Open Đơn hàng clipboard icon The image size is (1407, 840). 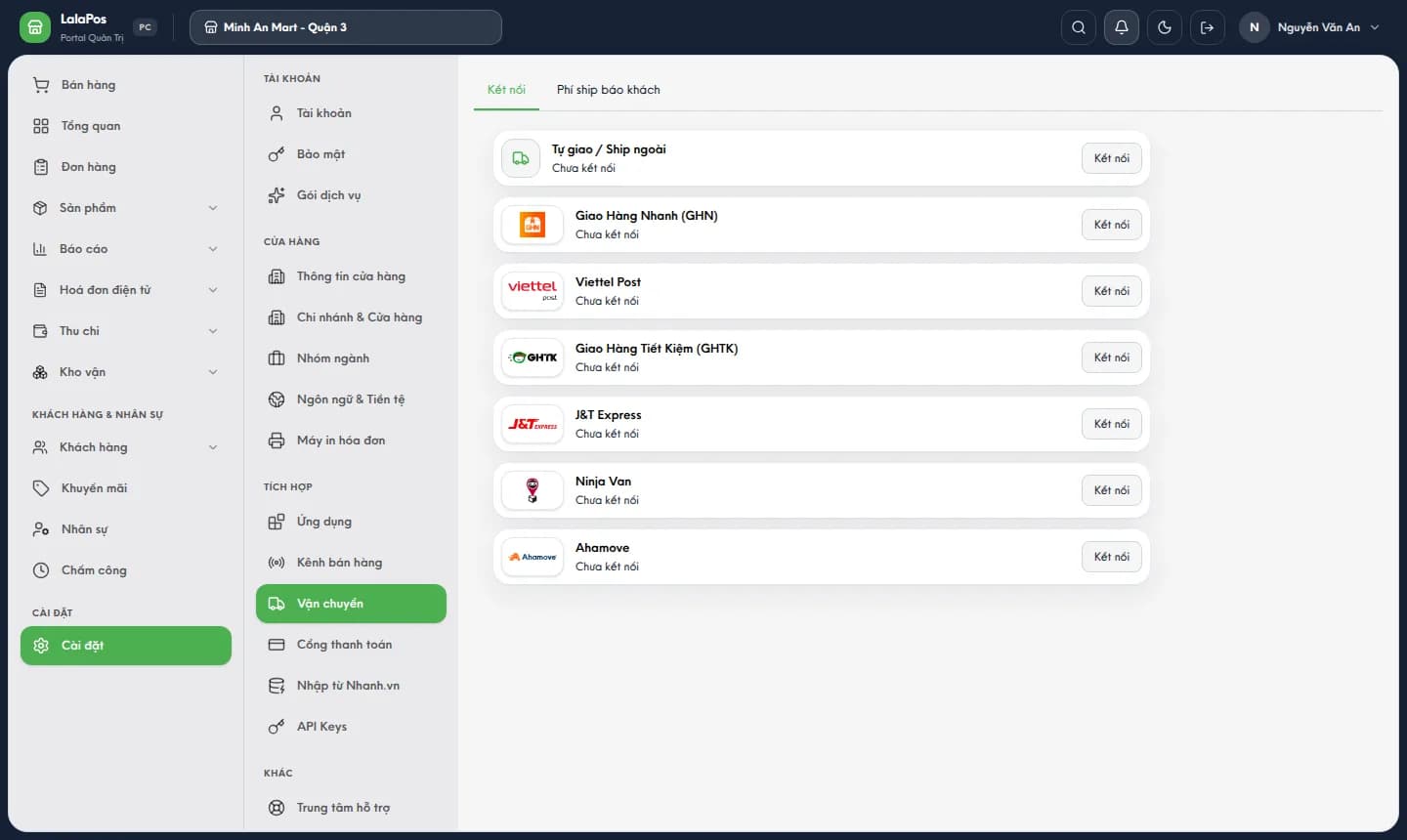[x=41, y=167]
